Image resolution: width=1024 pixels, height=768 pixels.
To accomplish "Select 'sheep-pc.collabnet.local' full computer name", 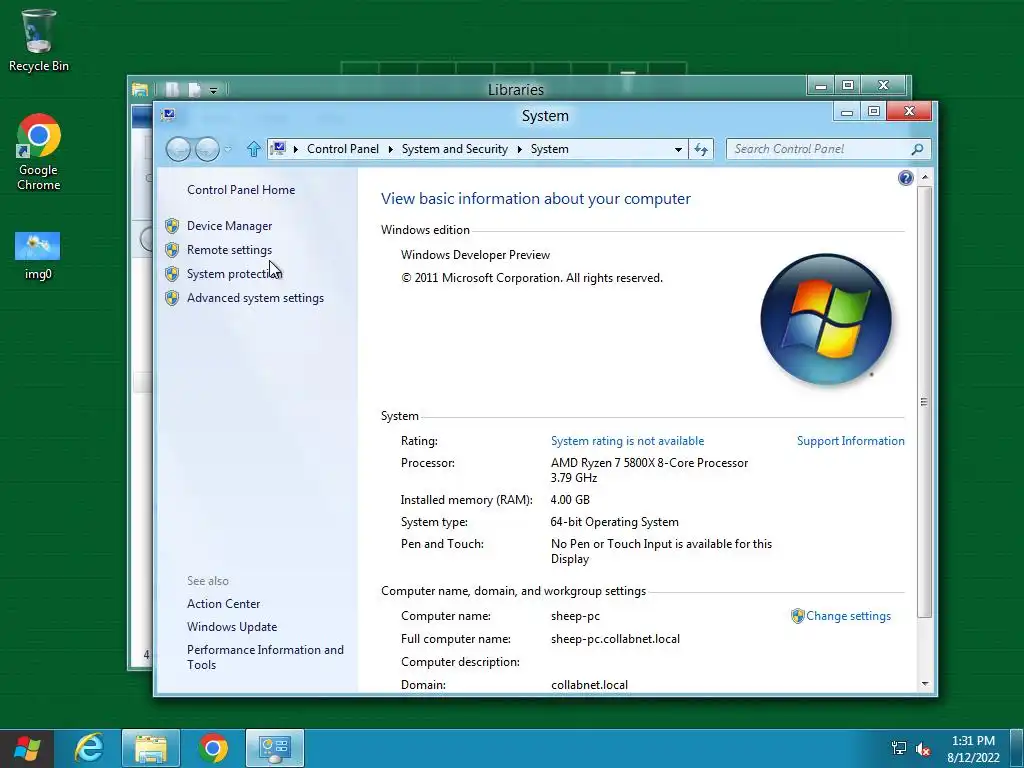I will pyautogui.click(x=615, y=639).
